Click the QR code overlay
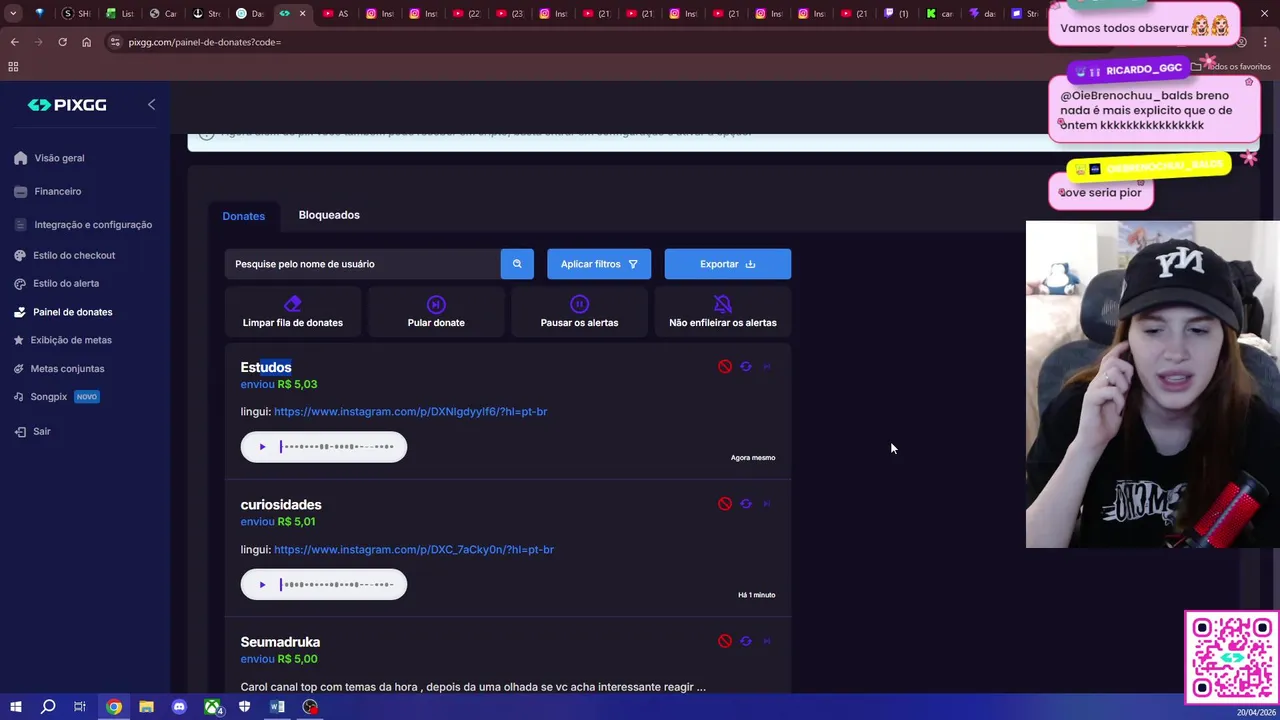Viewport: 1280px width, 720px height. tap(1232, 657)
